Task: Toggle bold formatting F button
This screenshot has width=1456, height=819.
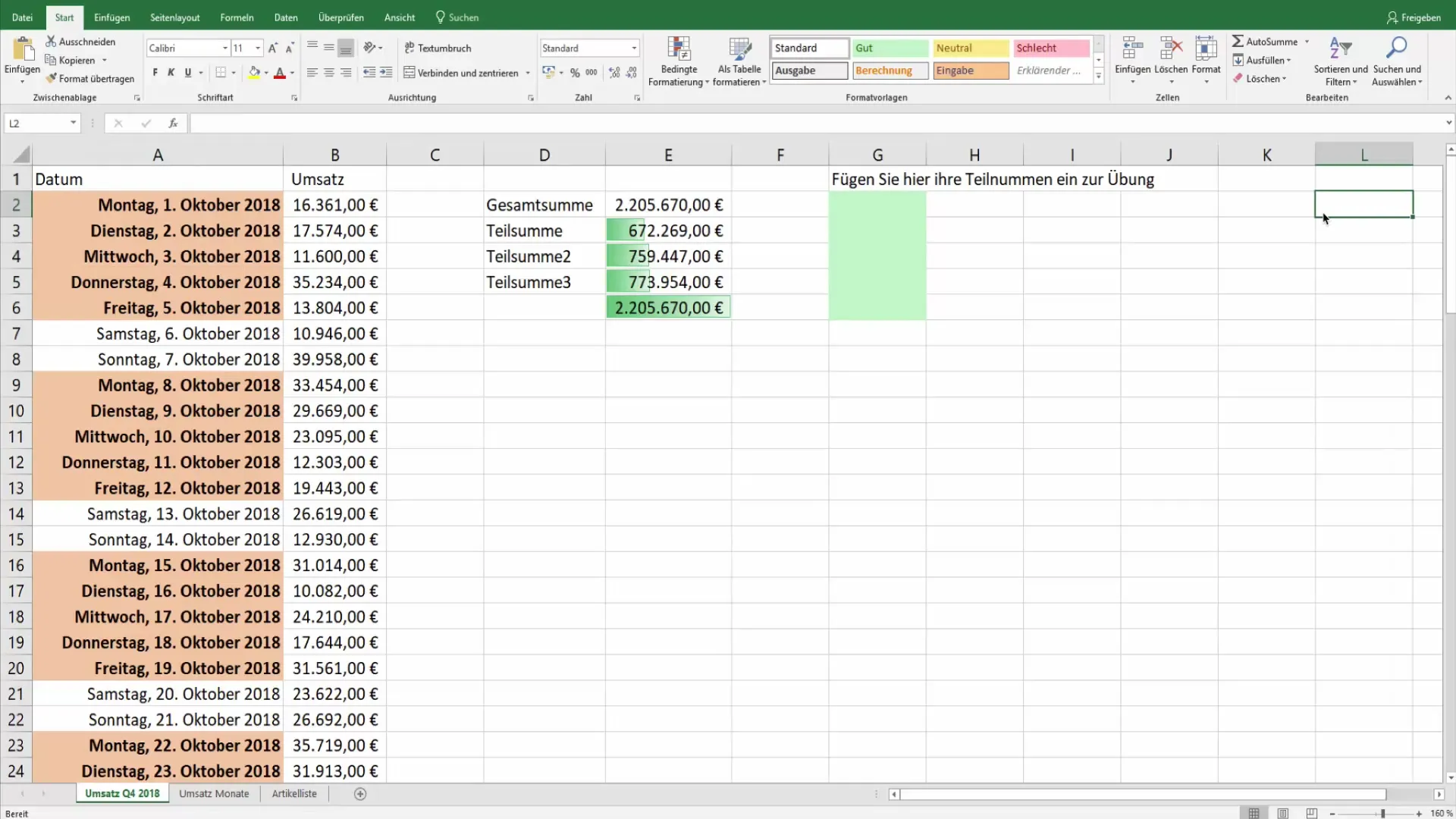Action: (155, 73)
